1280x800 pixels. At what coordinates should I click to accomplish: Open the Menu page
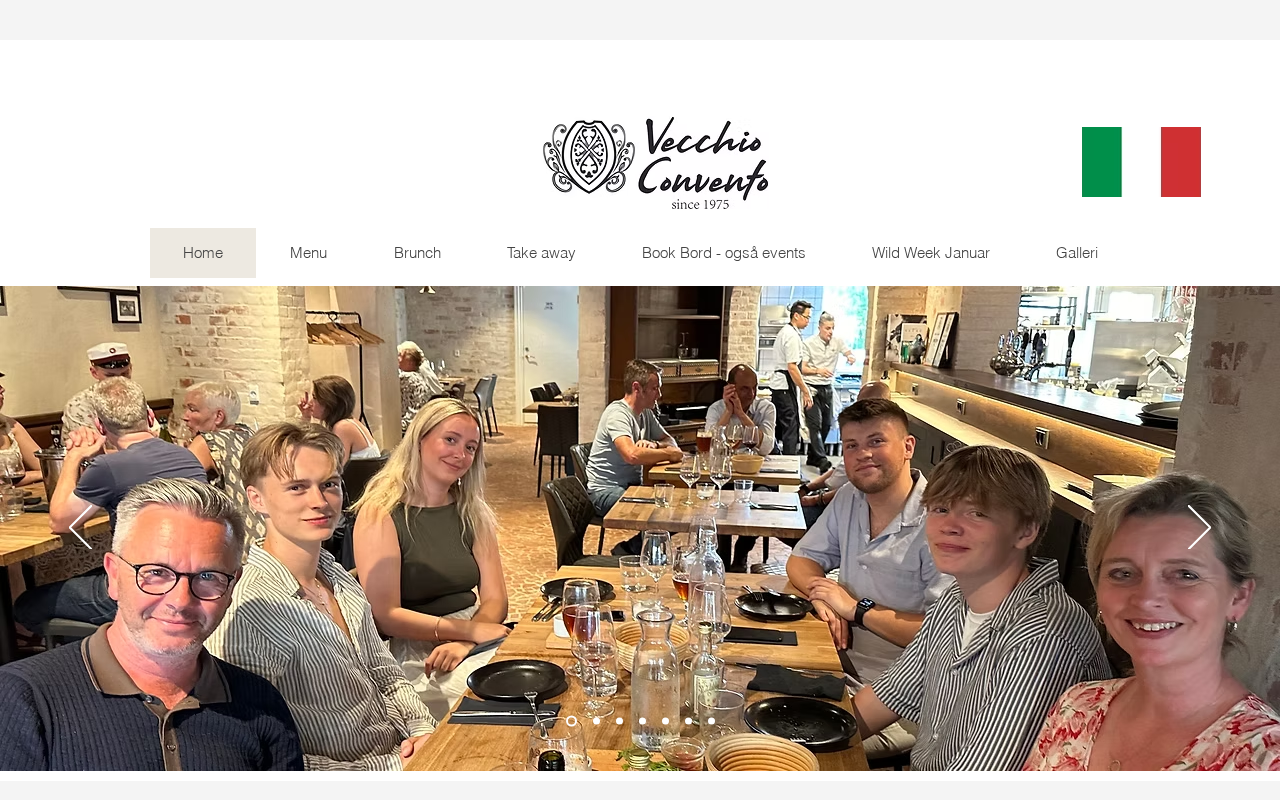308,253
